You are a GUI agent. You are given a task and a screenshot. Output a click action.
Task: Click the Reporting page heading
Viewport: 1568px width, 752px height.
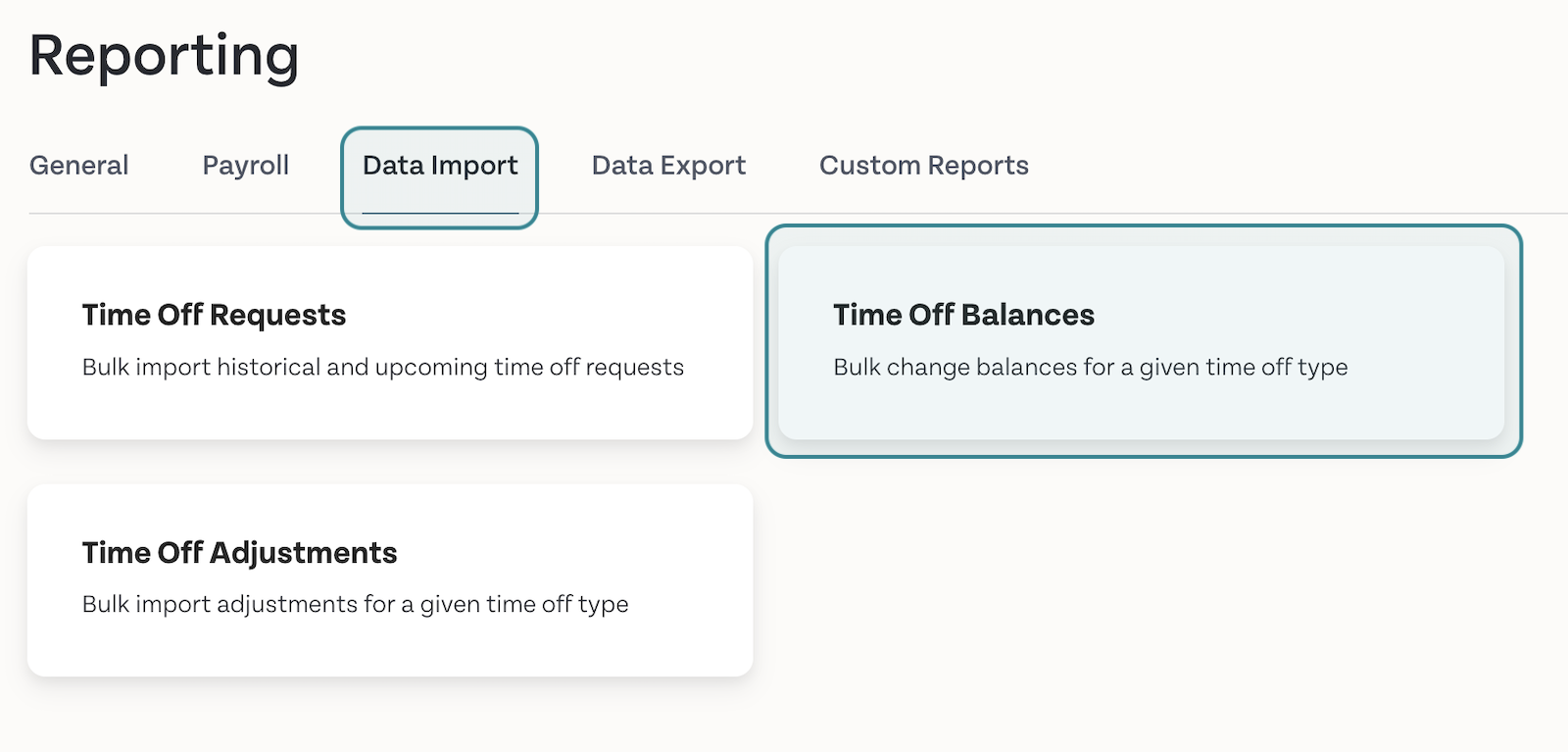[164, 57]
